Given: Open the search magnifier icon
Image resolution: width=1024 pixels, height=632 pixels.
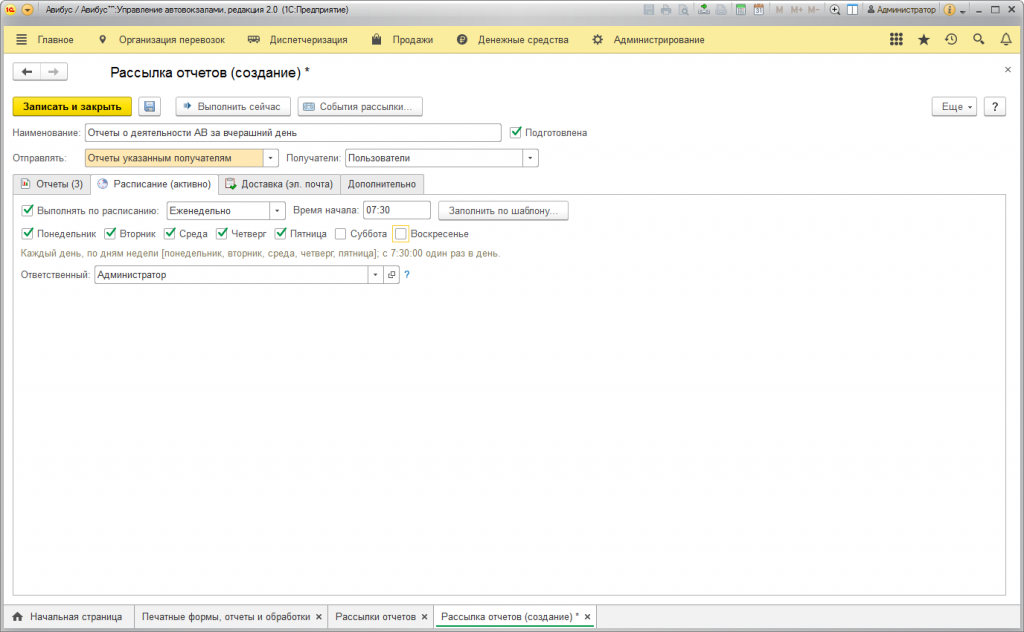Looking at the screenshot, I should tap(979, 40).
